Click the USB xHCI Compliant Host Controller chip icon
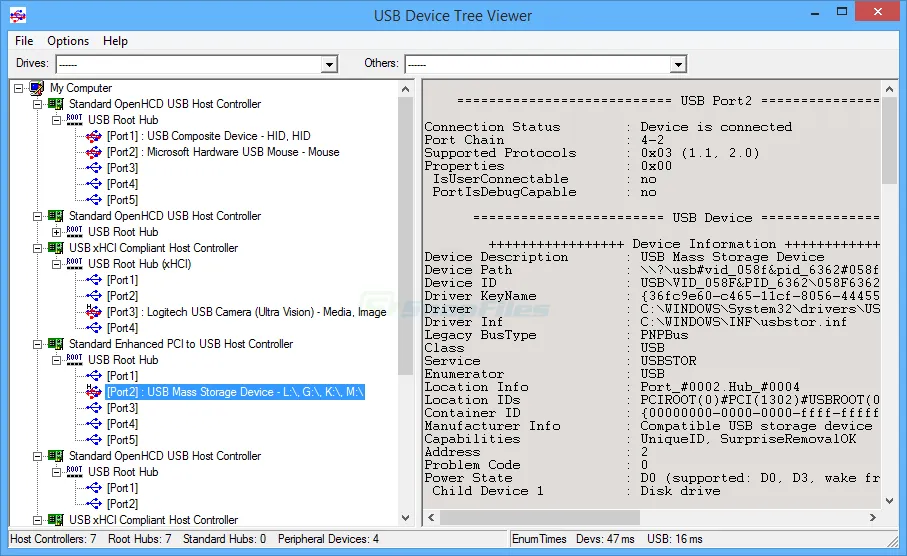Image resolution: width=907 pixels, height=556 pixels. pyautogui.click(x=56, y=248)
